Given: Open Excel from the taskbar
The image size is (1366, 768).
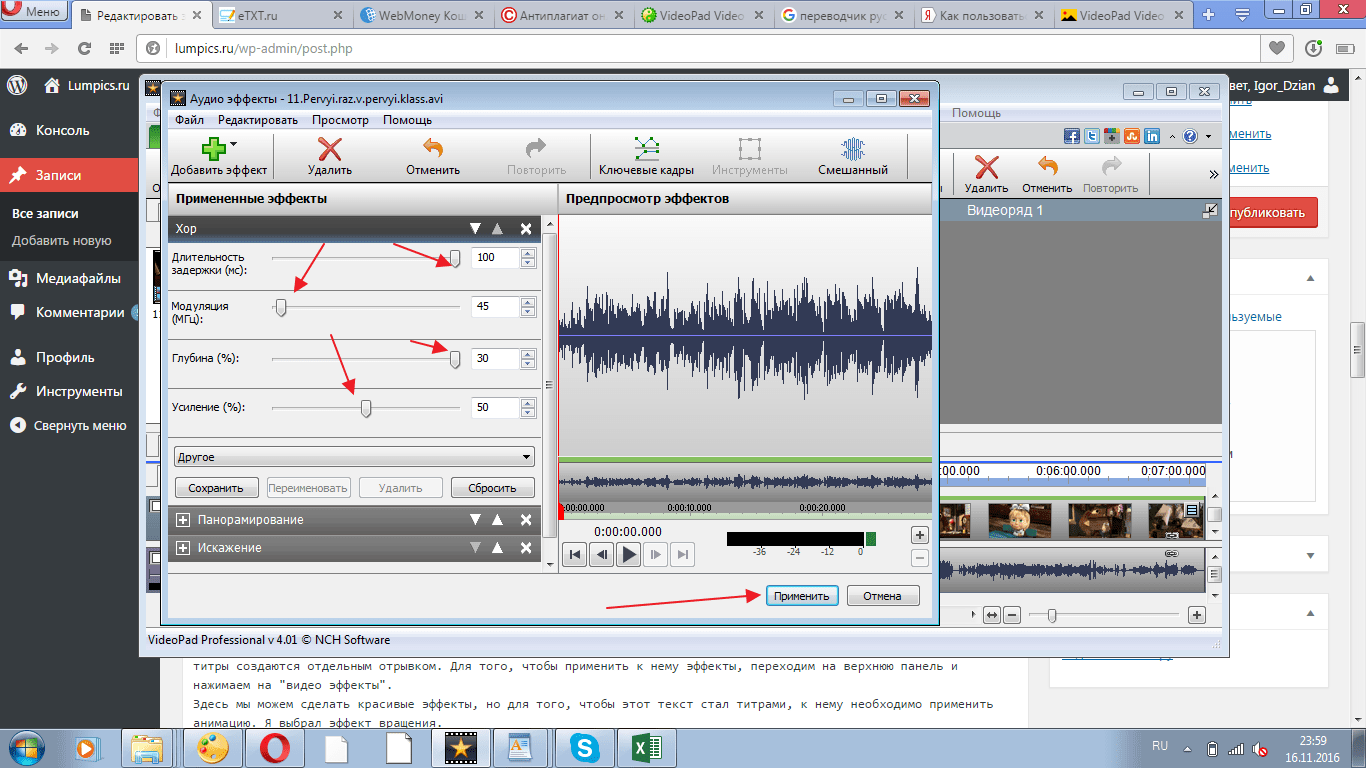Looking at the screenshot, I should click(646, 748).
